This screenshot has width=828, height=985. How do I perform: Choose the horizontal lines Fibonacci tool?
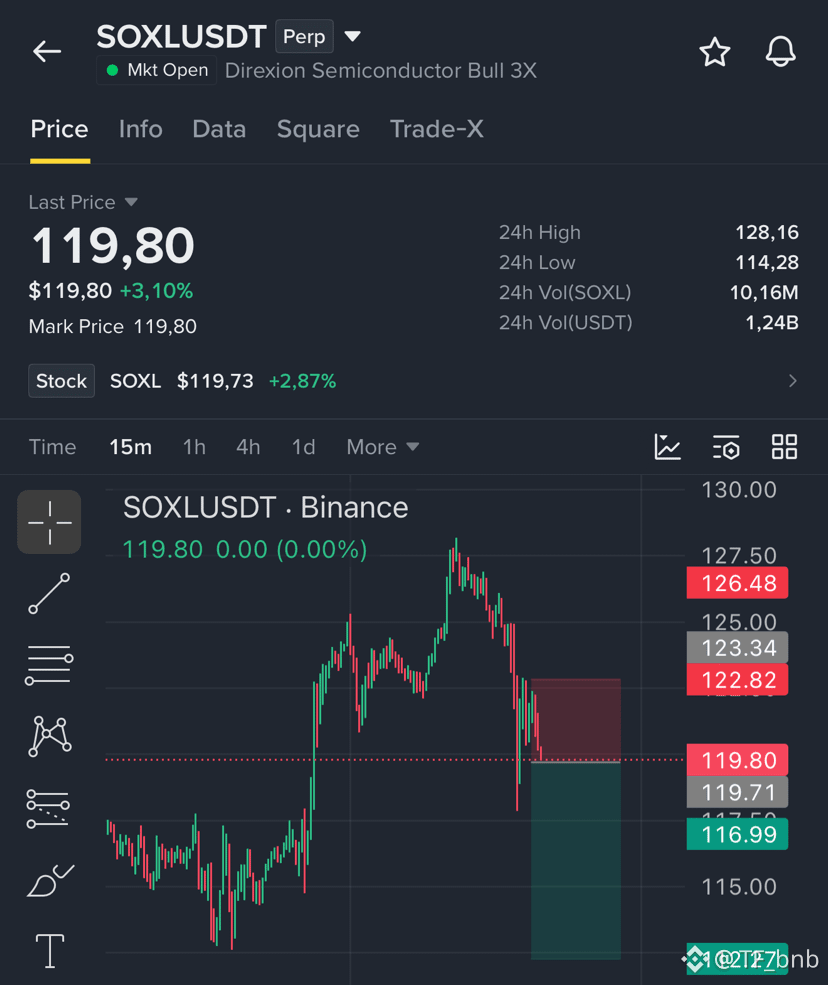click(x=49, y=665)
